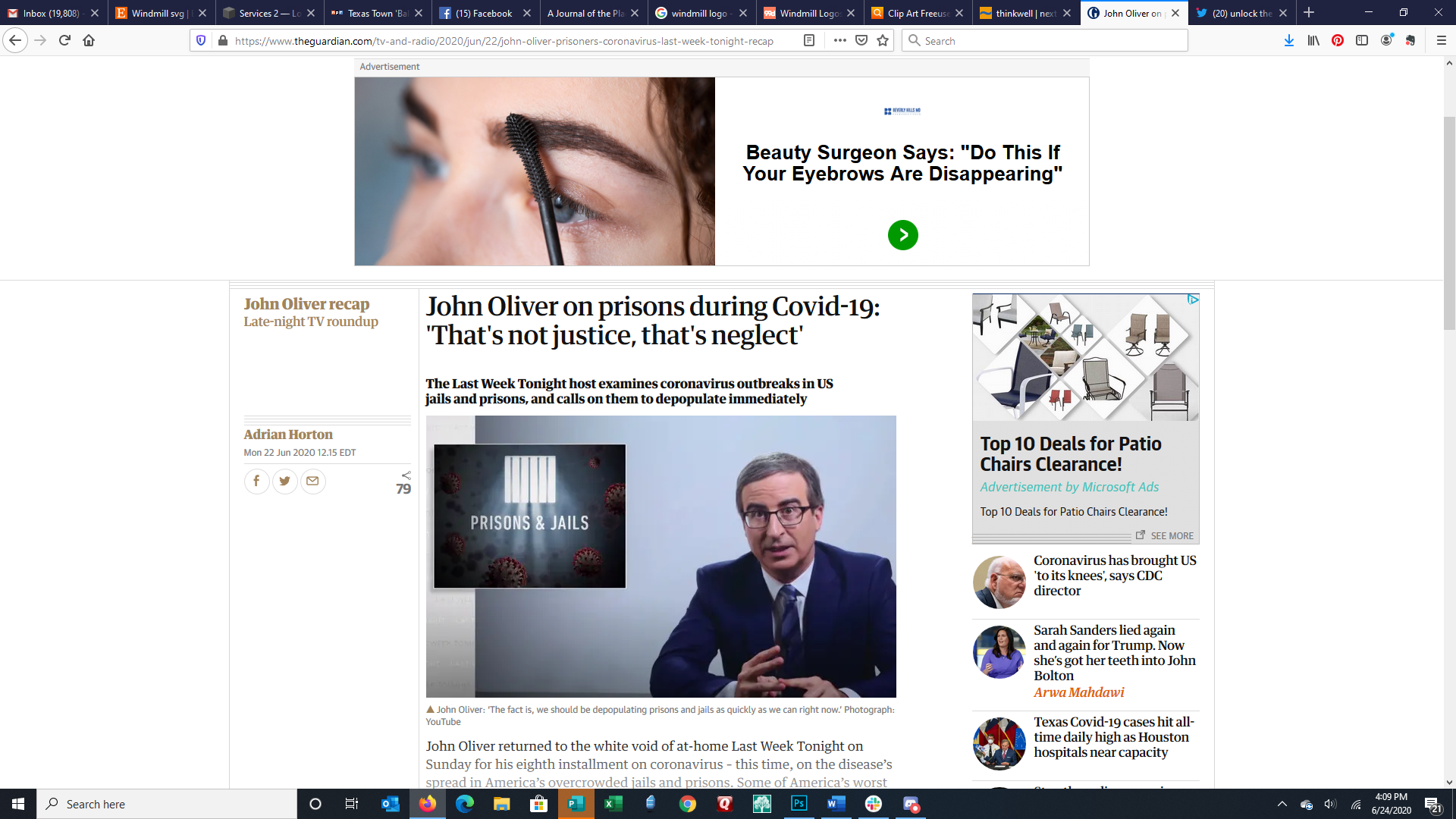Bookmark this page with star icon

point(883,40)
